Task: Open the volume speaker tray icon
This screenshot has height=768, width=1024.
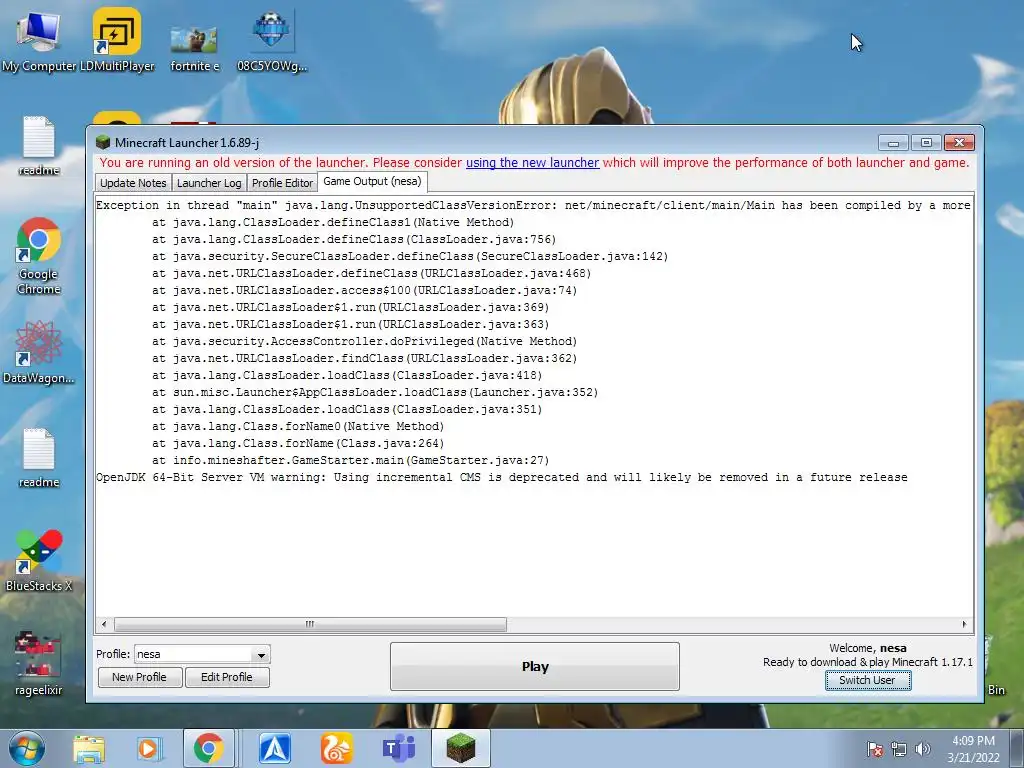Action: pyautogui.click(x=923, y=749)
